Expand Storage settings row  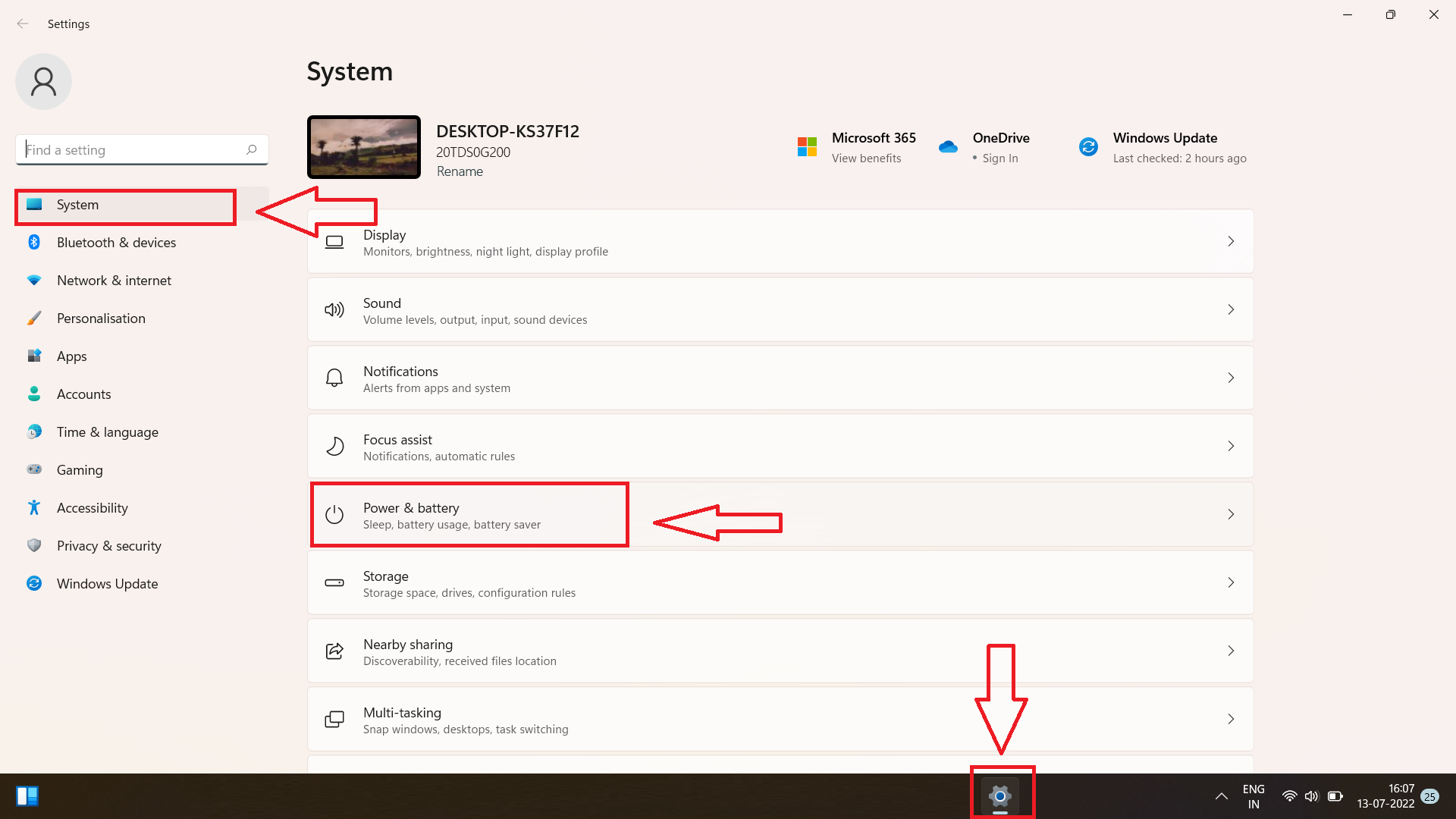click(x=780, y=582)
